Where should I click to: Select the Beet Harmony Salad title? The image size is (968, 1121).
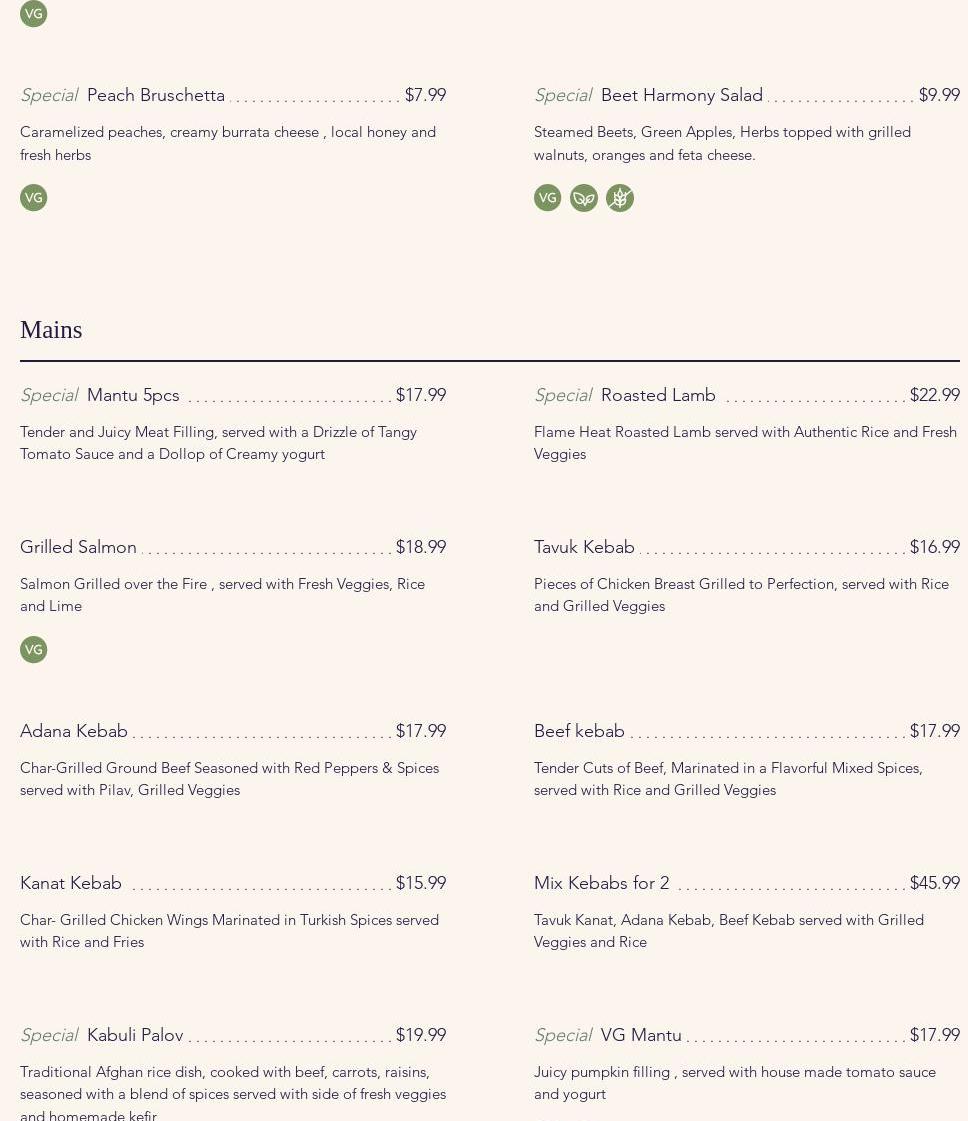click(681, 95)
